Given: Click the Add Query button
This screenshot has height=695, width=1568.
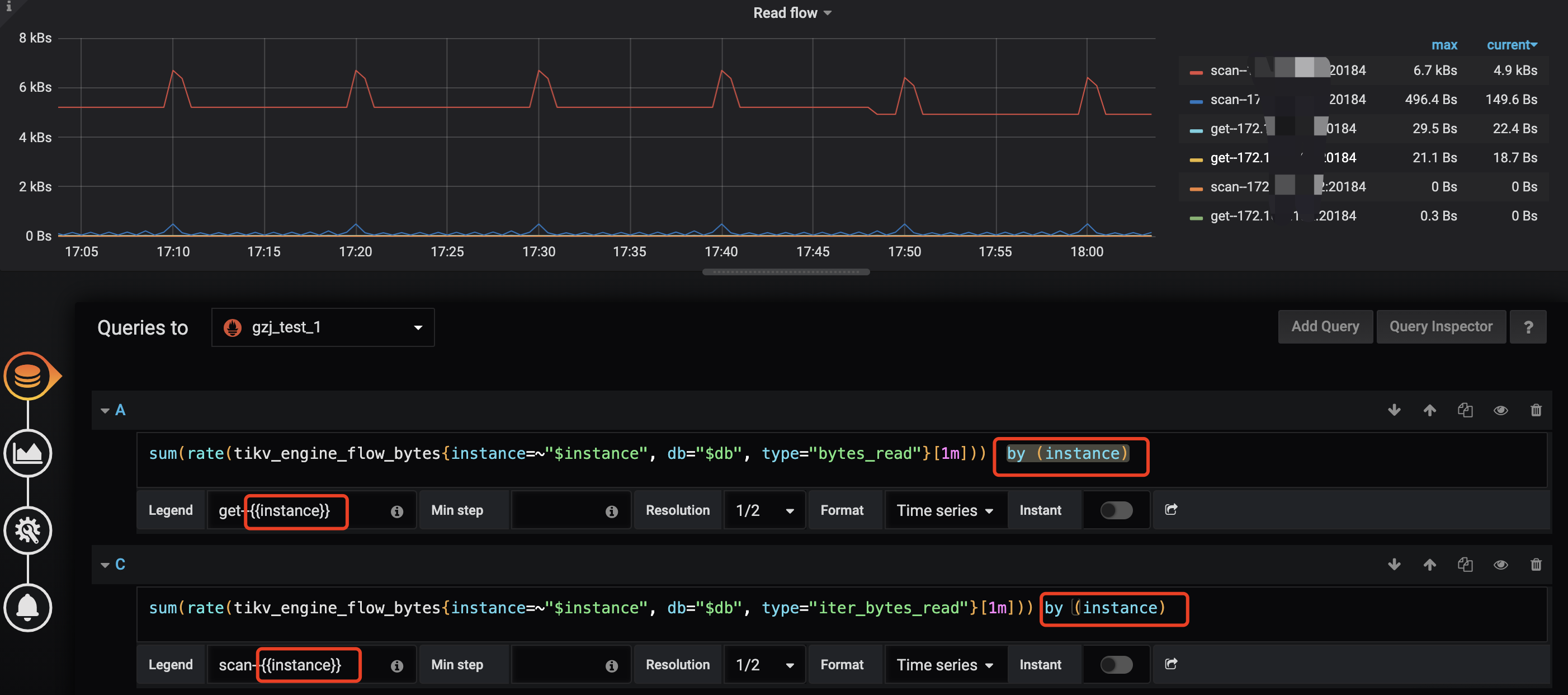Looking at the screenshot, I should [1325, 326].
